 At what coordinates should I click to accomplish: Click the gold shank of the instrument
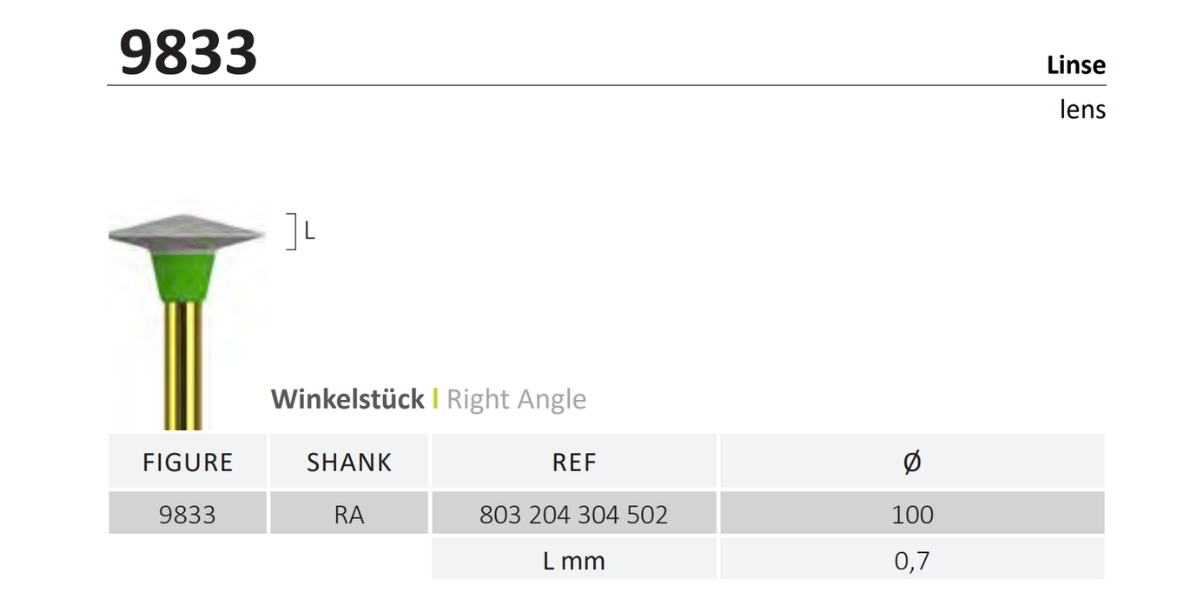click(x=184, y=360)
